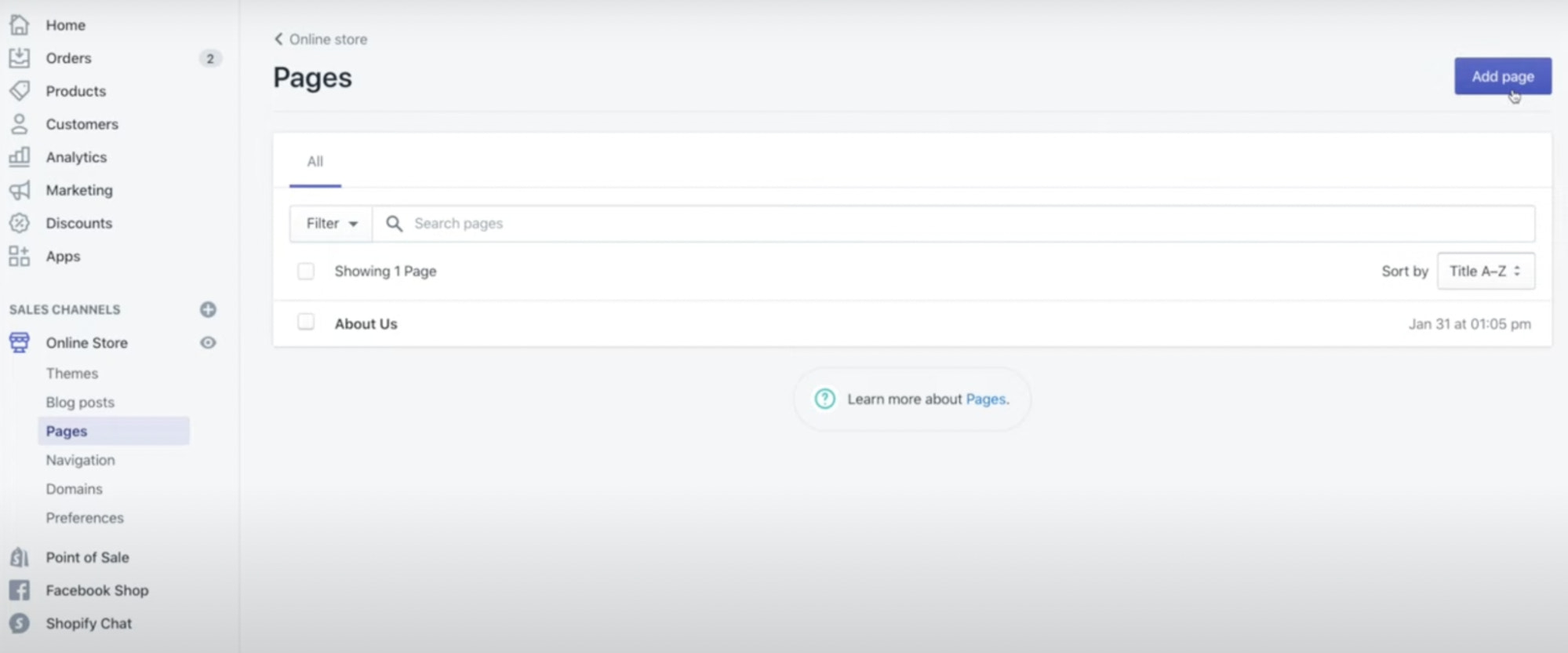Image resolution: width=1568 pixels, height=653 pixels.
Task: Click the Products tag icon
Action: click(x=20, y=91)
